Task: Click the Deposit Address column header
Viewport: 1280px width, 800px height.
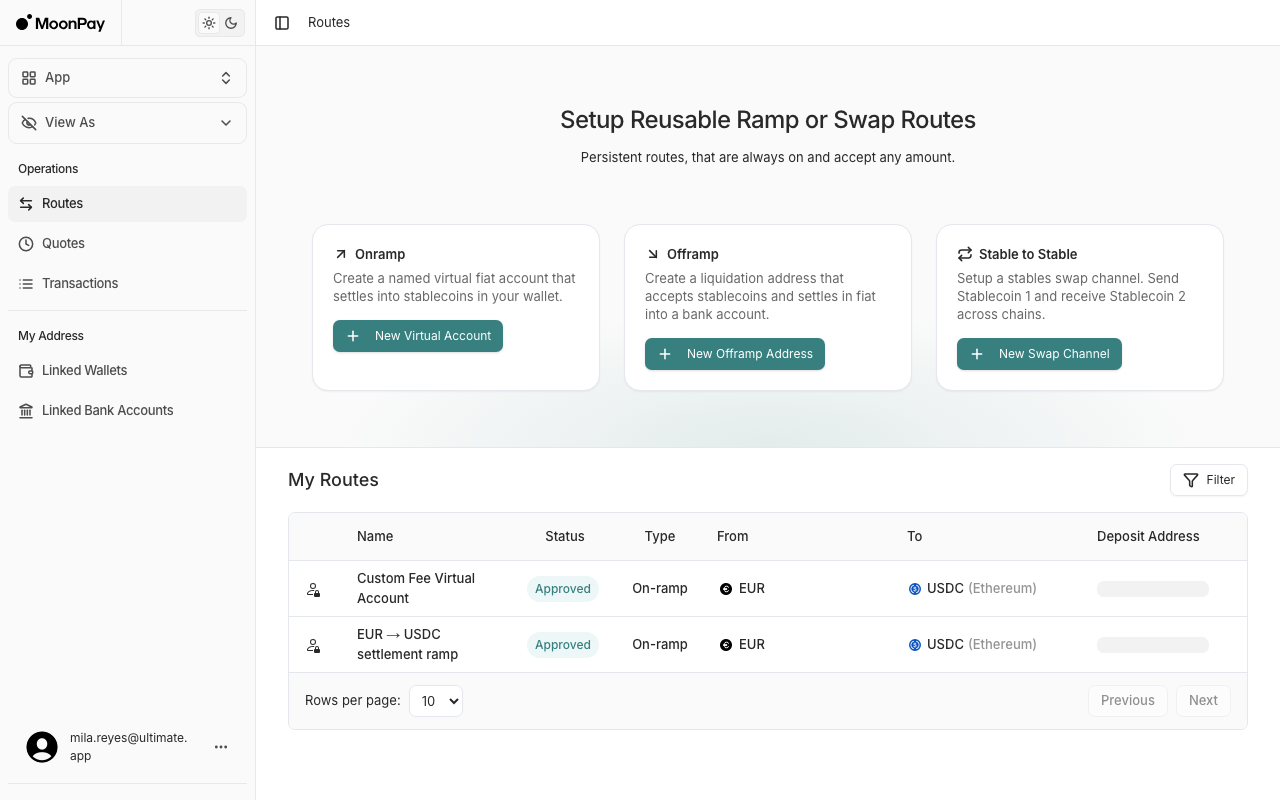Action: 1148,537
